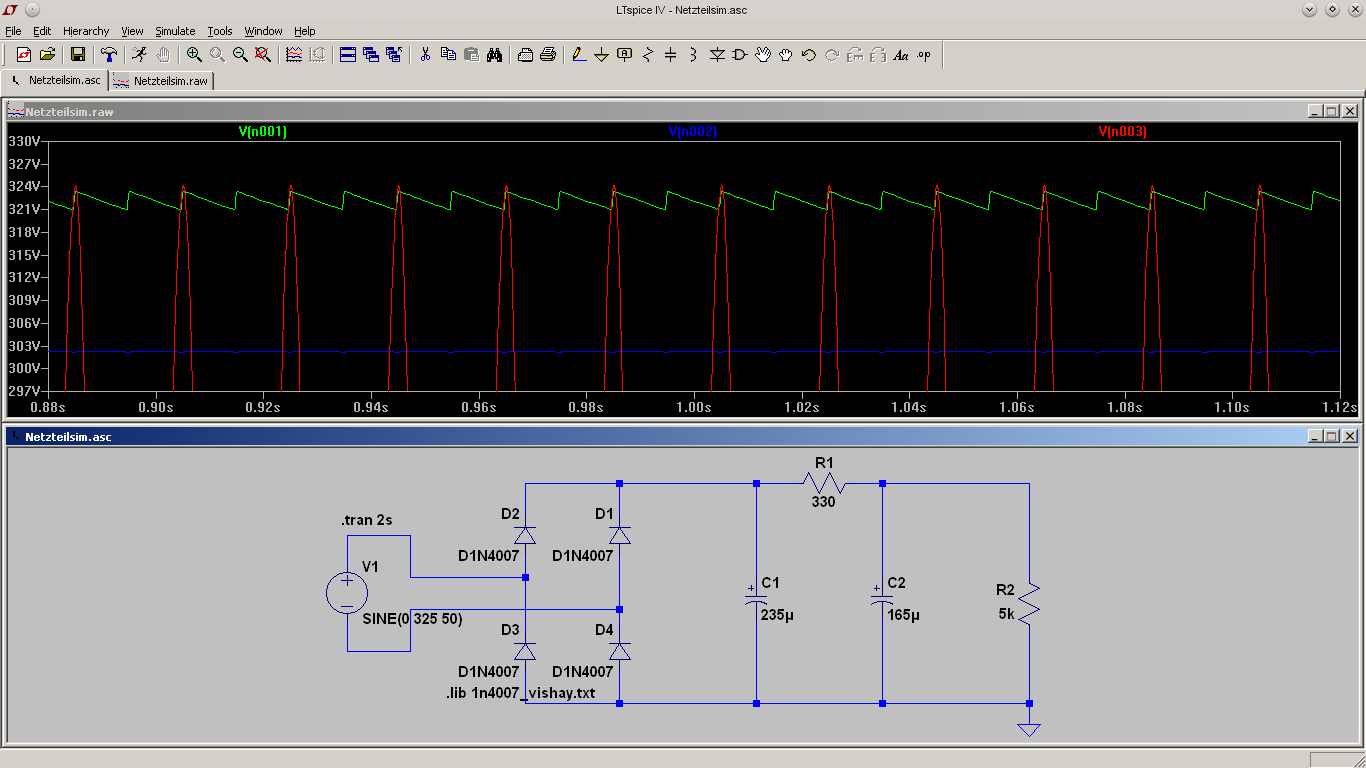Tile windows with the Tile Horizontally icon
Screen dimensions: 1366x768
(x=348, y=55)
